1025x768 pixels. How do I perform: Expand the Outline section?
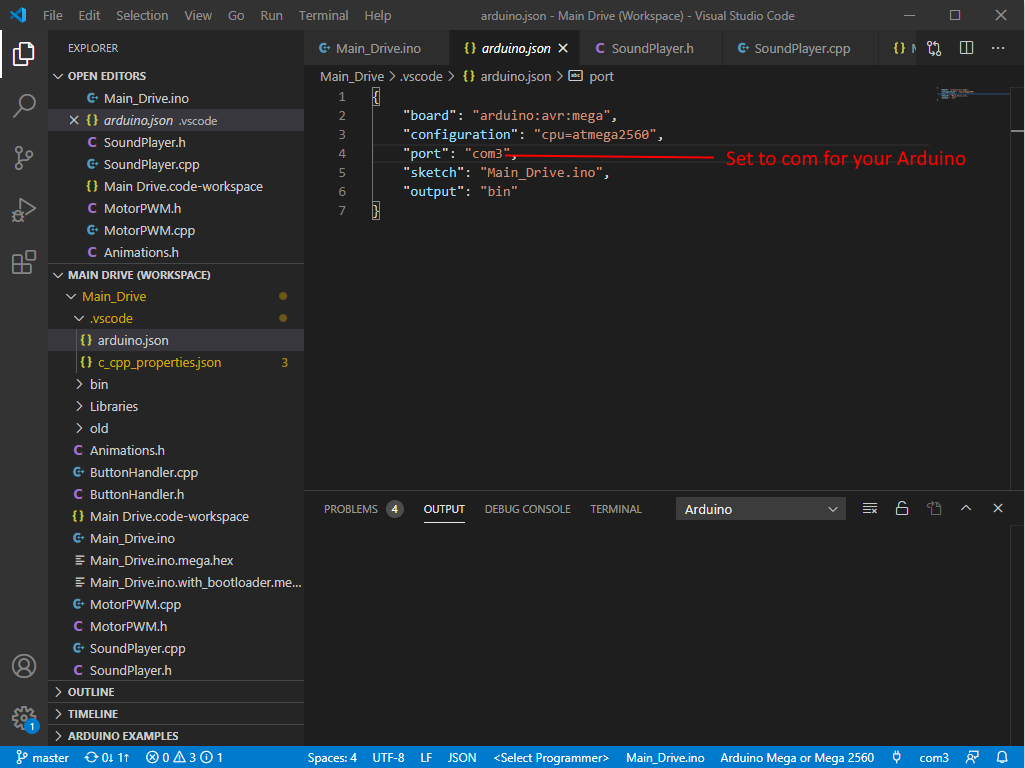[176, 692]
